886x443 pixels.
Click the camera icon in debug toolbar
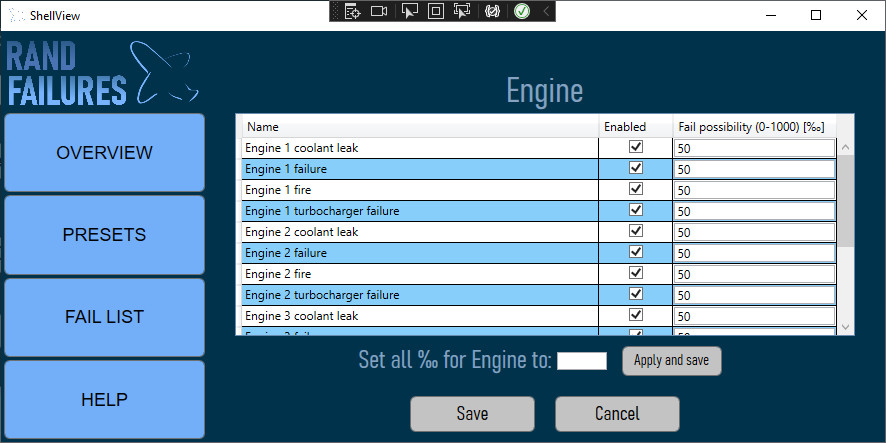click(x=379, y=12)
